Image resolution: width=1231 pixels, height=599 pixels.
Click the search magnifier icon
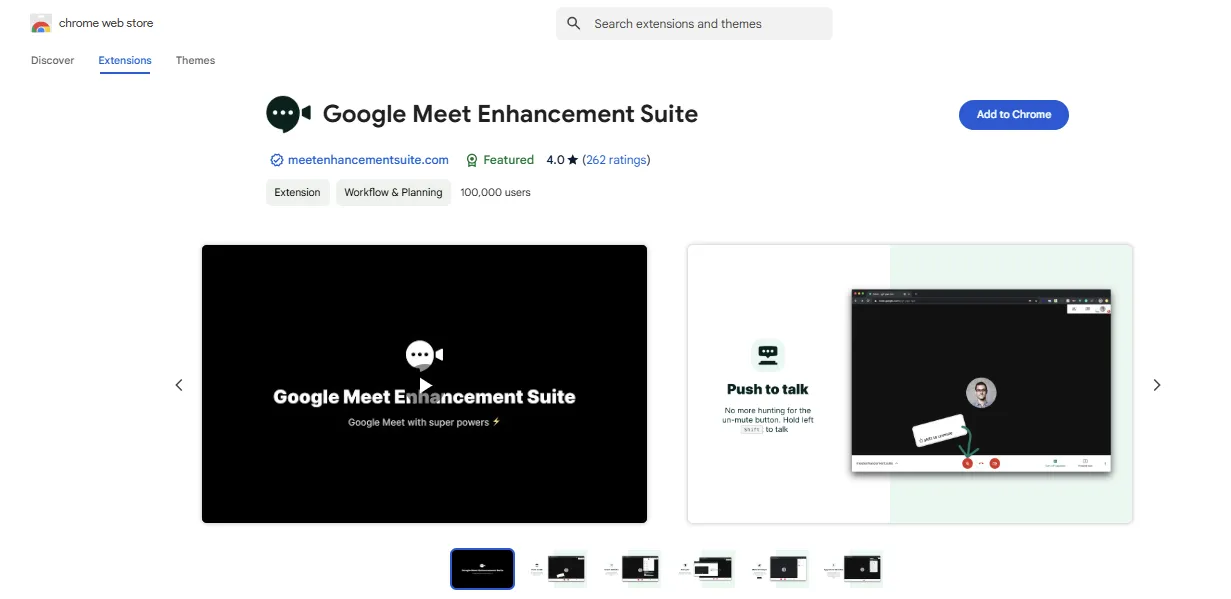click(574, 23)
